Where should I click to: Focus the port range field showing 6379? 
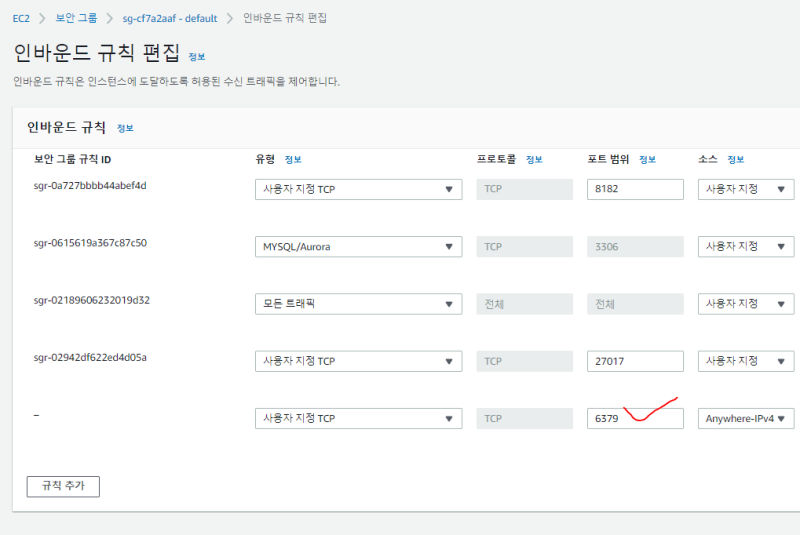click(634, 418)
